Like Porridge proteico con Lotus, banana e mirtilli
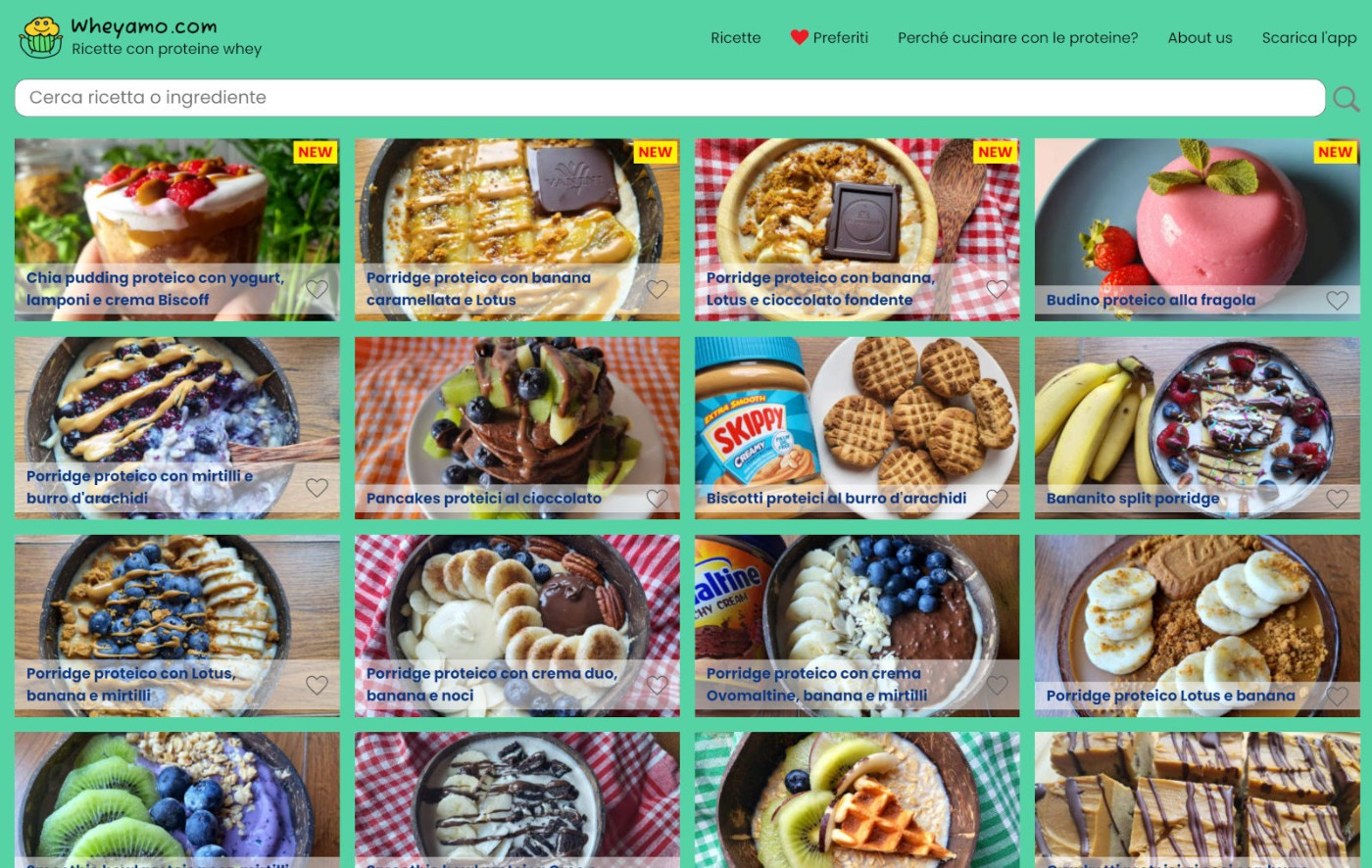Image resolution: width=1372 pixels, height=868 pixels. pos(317,685)
